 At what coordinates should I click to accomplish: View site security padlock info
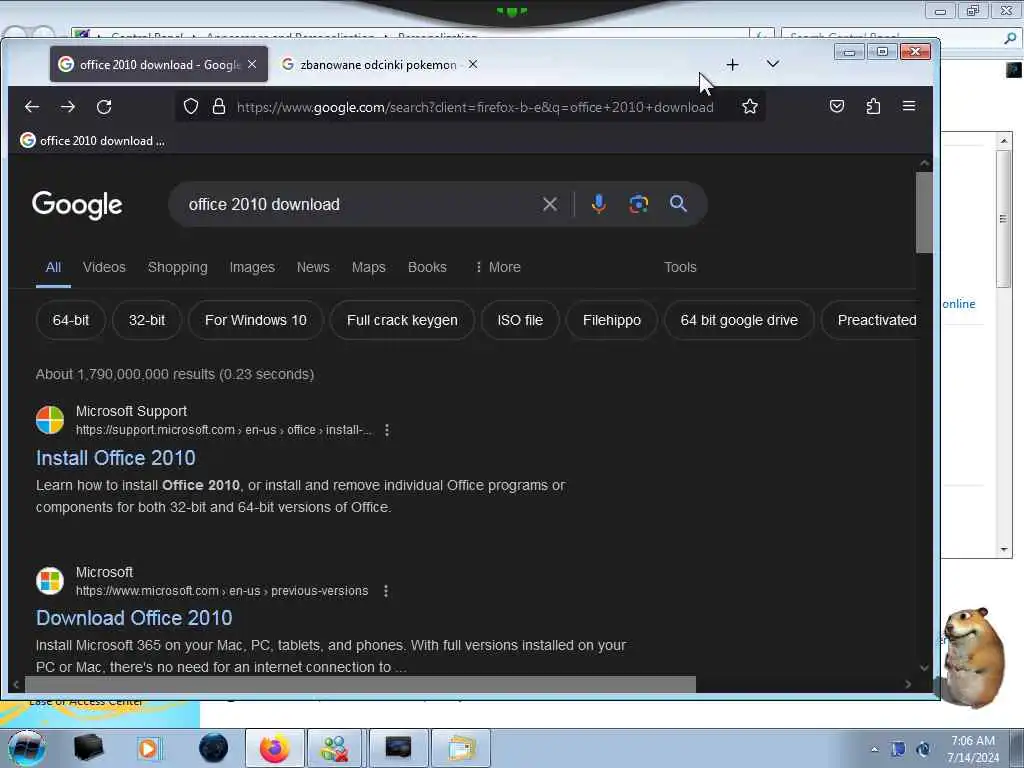(x=219, y=106)
